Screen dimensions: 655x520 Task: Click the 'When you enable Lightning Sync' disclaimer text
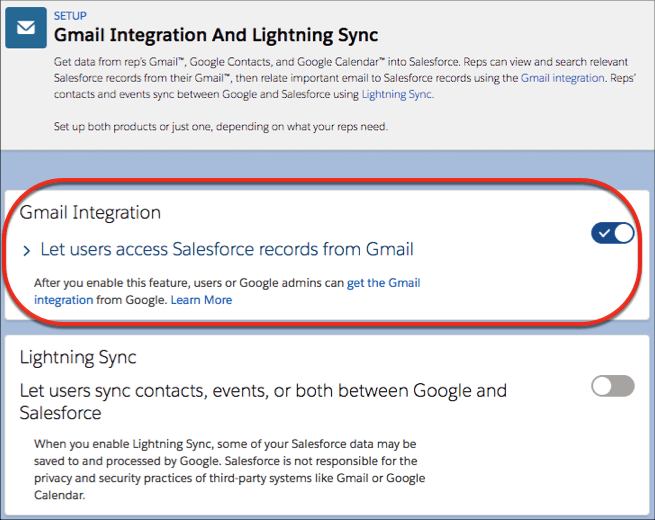click(x=230, y=469)
